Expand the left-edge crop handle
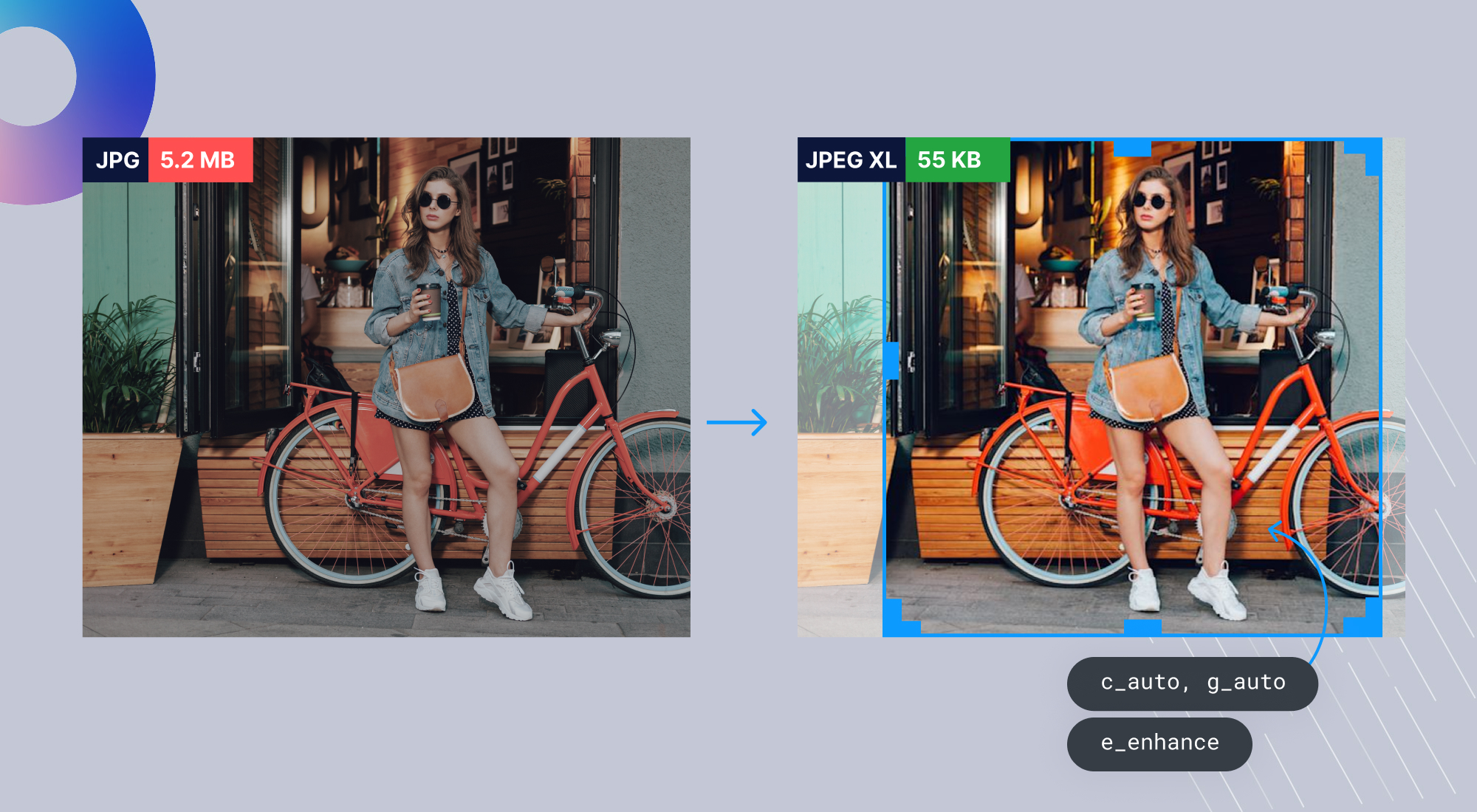This screenshot has height=812, width=1477. click(892, 362)
